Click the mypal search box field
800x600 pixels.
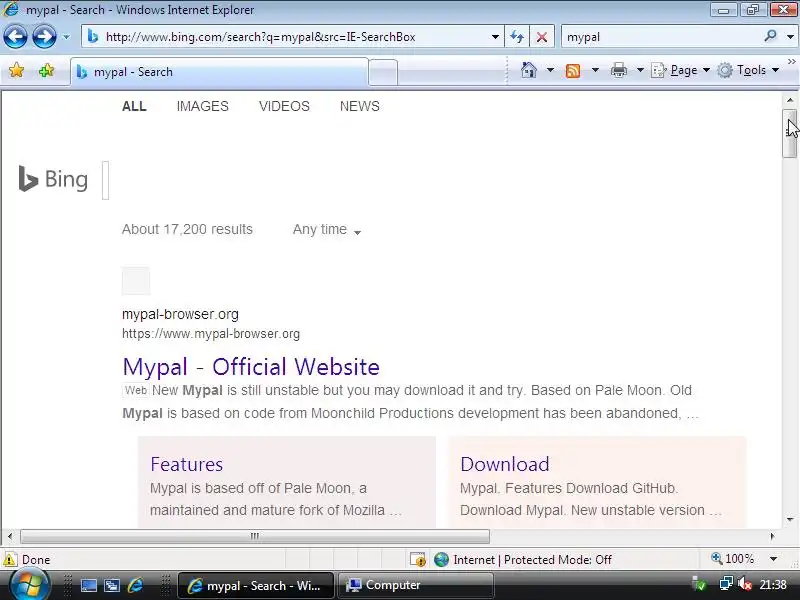click(x=661, y=37)
